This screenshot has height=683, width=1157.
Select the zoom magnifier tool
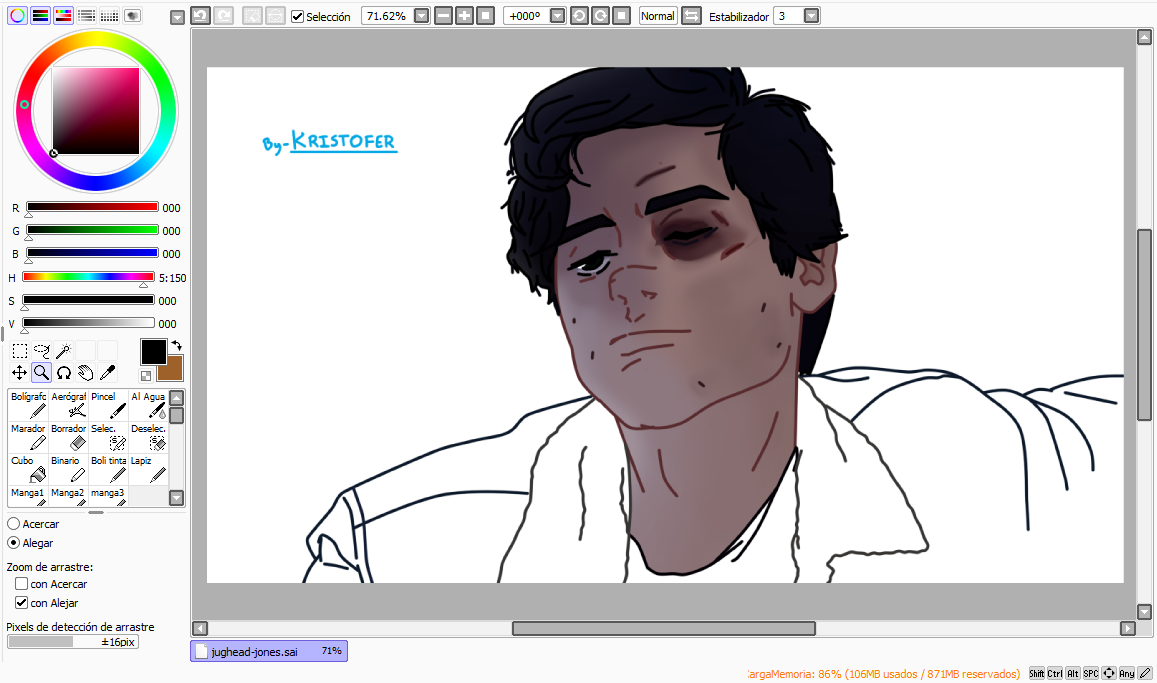(41, 372)
